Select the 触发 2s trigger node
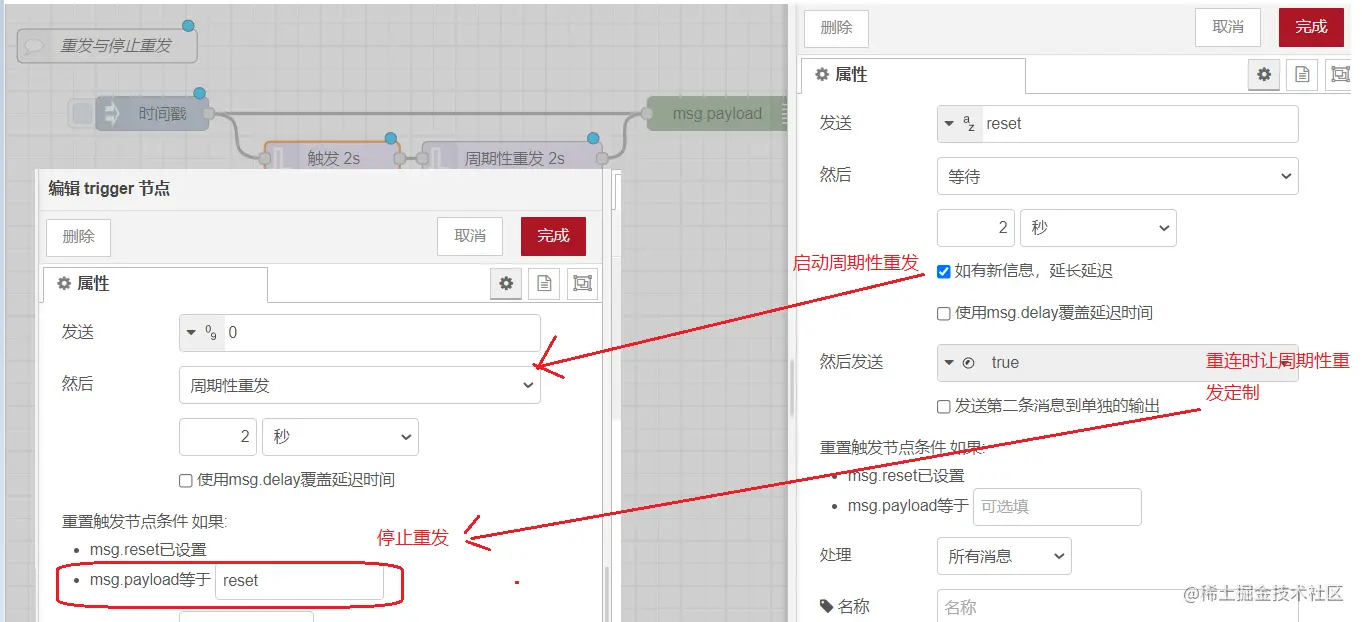1362x622 pixels. coord(332,158)
